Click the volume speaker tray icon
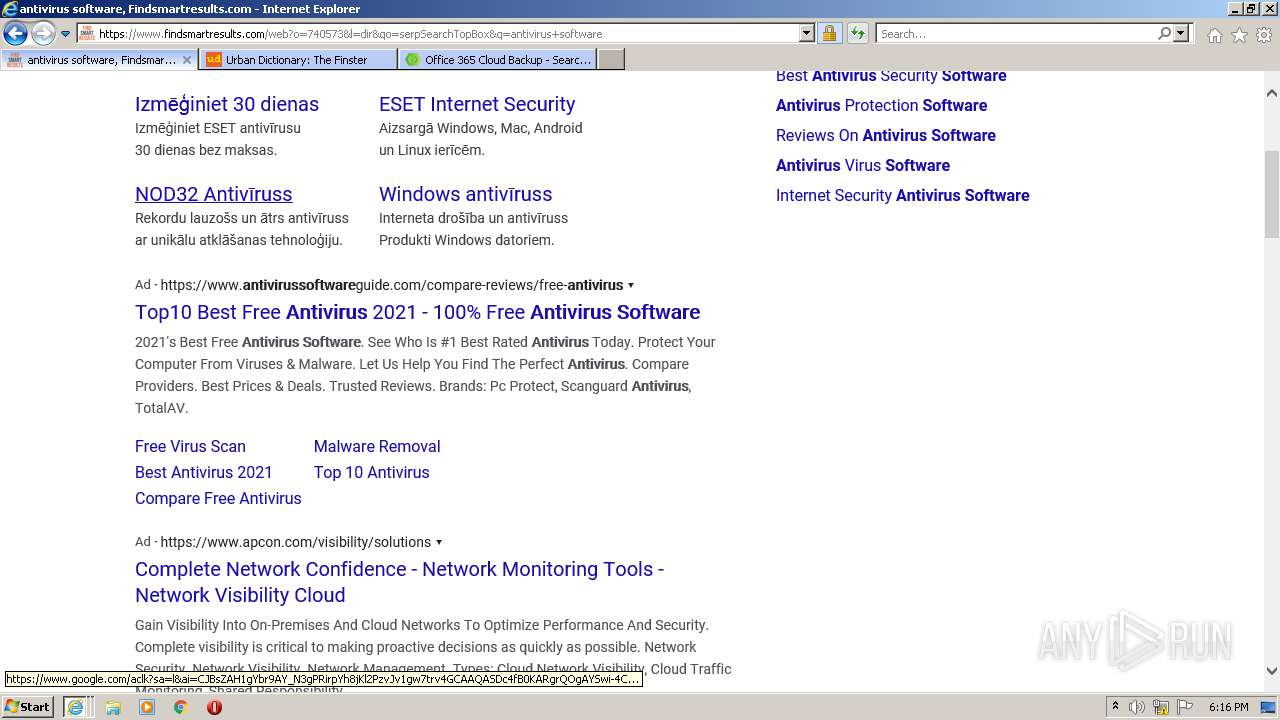 1137,707
